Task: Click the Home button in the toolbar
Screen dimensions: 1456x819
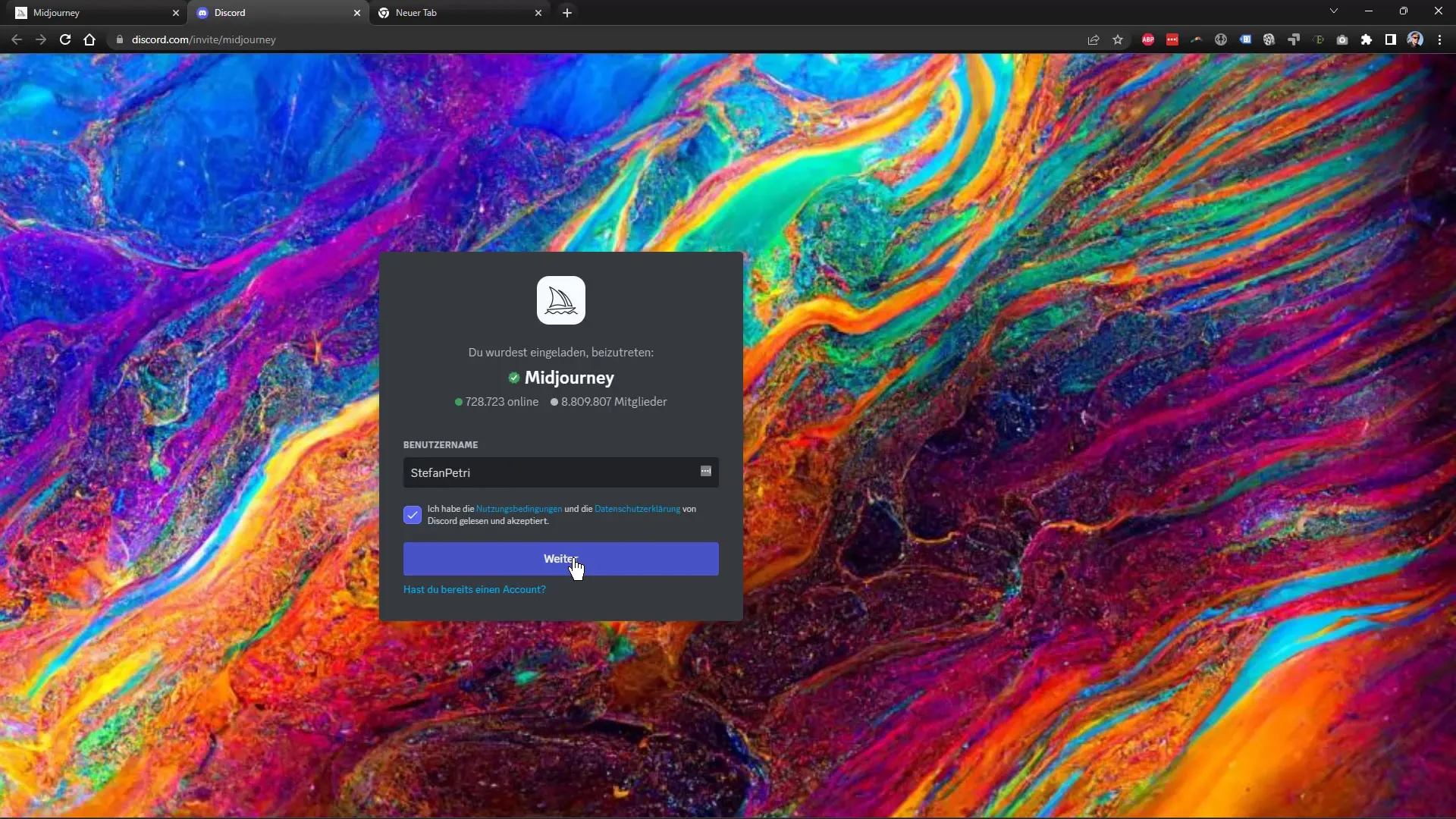Action: coord(89,39)
